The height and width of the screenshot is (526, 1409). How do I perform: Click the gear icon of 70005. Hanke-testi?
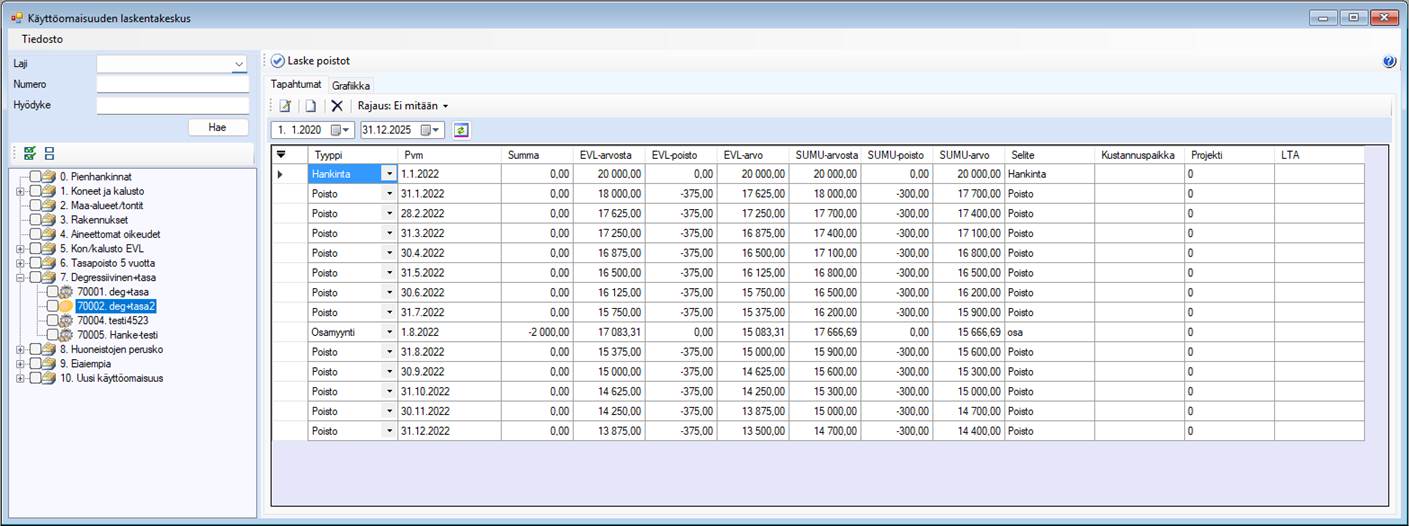point(67,335)
